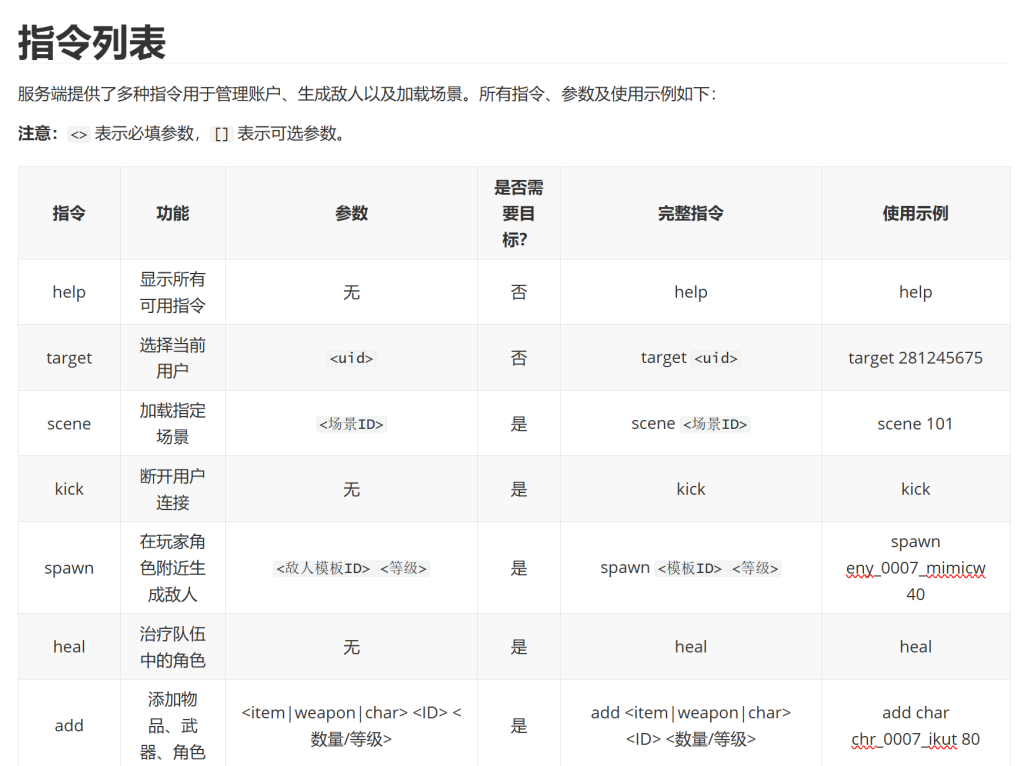Click the 指令 column header
The height and width of the screenshot is (766, 1024).
(x=68, y=213)
